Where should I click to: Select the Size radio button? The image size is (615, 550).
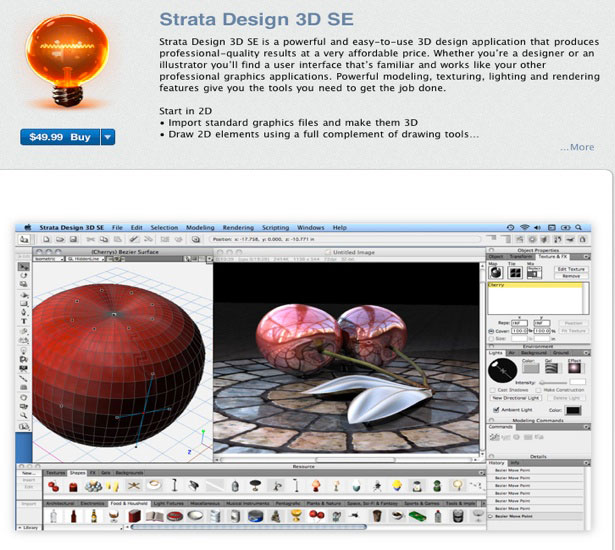[491, 338]
